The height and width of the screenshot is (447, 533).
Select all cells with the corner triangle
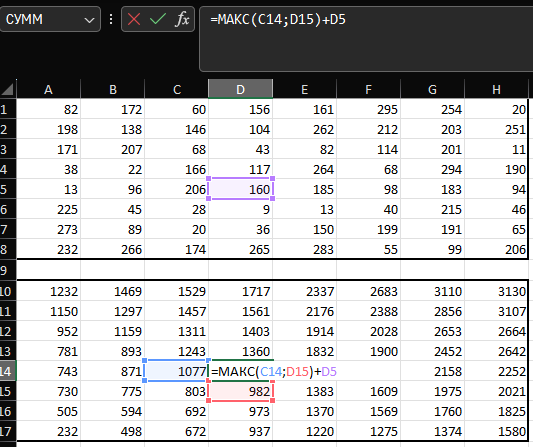pyautogui.click(x=7, y=89)
